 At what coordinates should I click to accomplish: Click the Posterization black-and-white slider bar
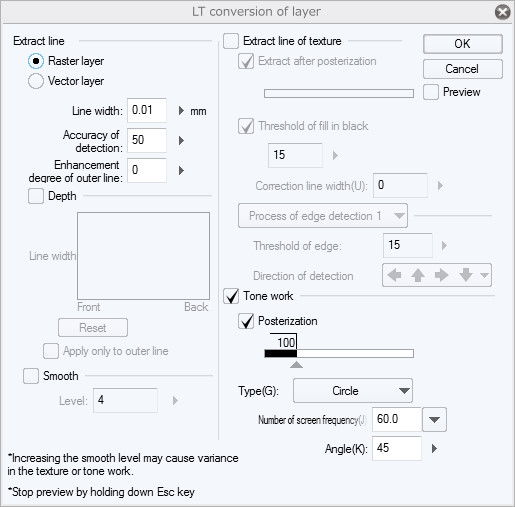[x=339, y=353]
